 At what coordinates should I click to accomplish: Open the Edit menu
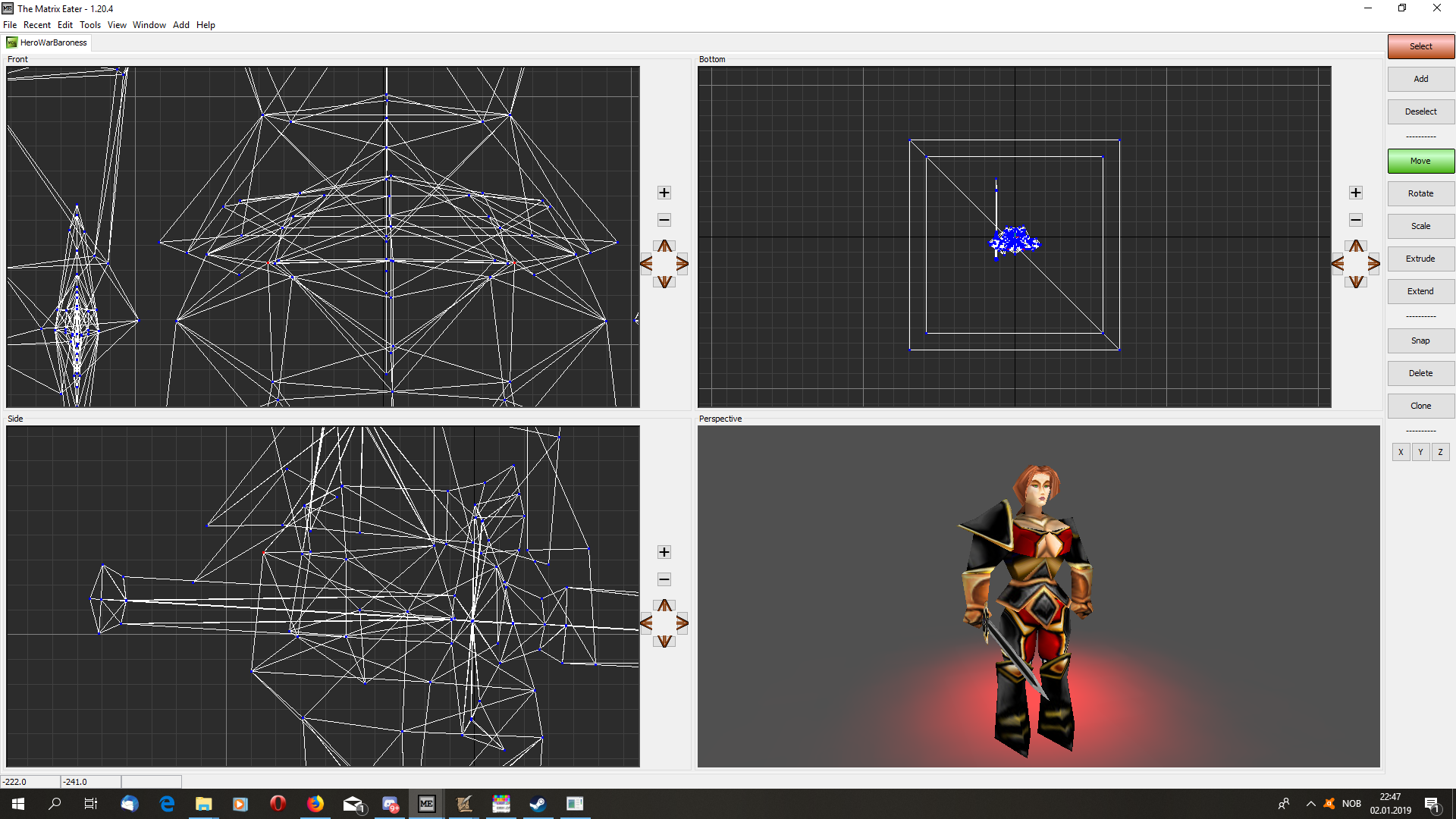point(65,25)
